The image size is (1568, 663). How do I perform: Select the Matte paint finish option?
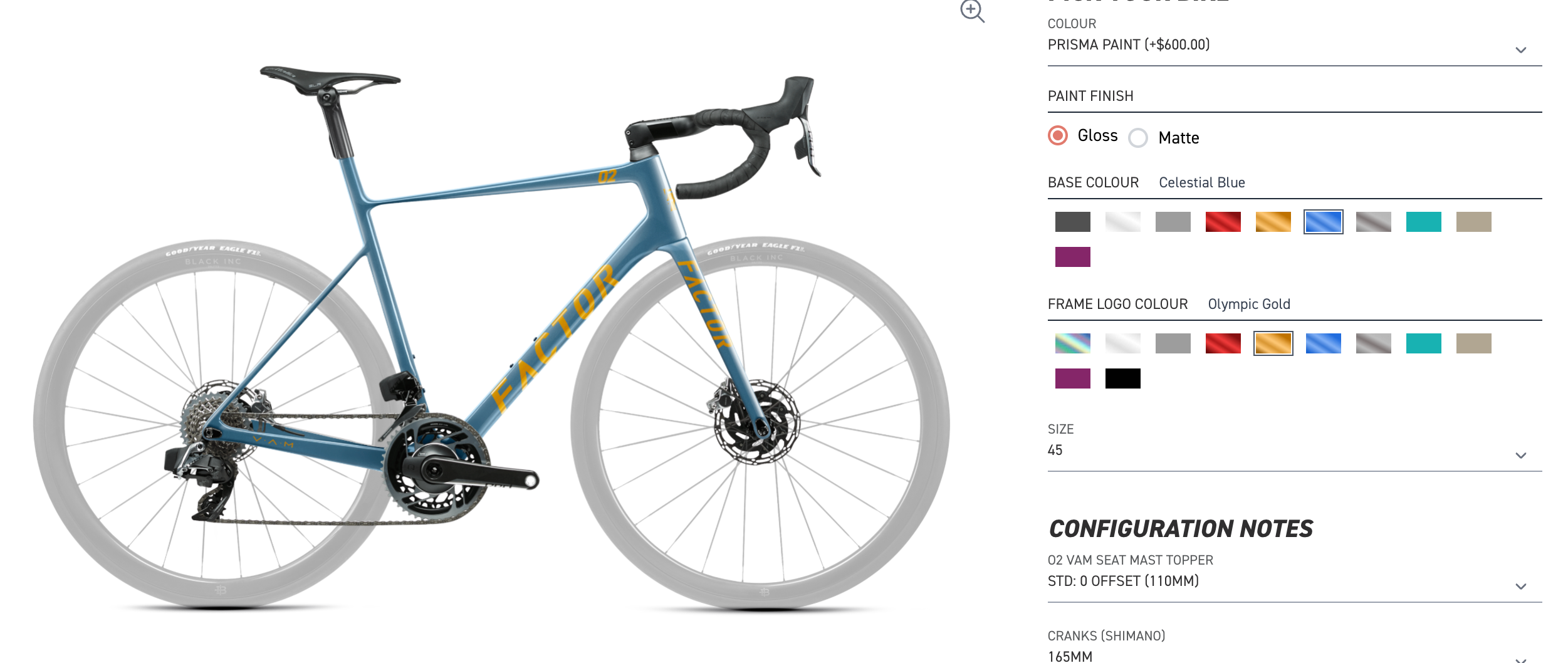pos(1138,138)
